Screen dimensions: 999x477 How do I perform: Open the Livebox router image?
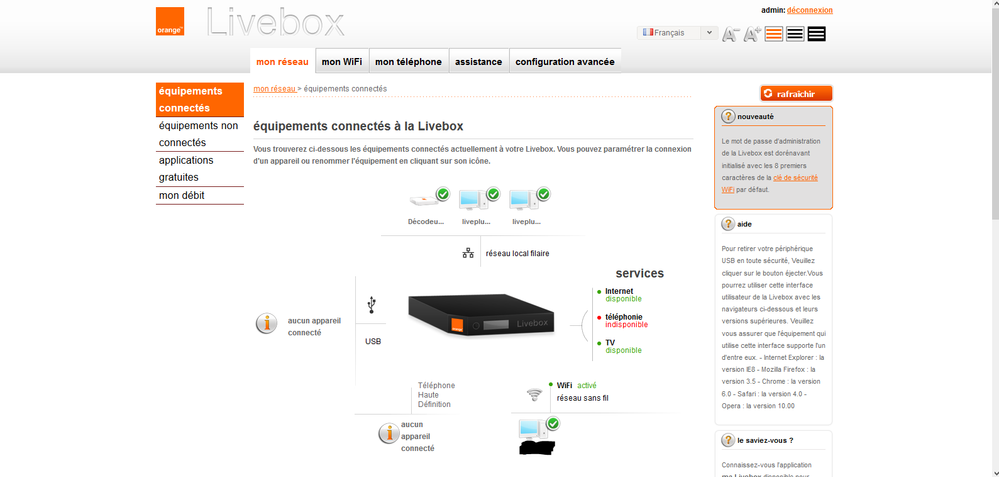[481, 315]
